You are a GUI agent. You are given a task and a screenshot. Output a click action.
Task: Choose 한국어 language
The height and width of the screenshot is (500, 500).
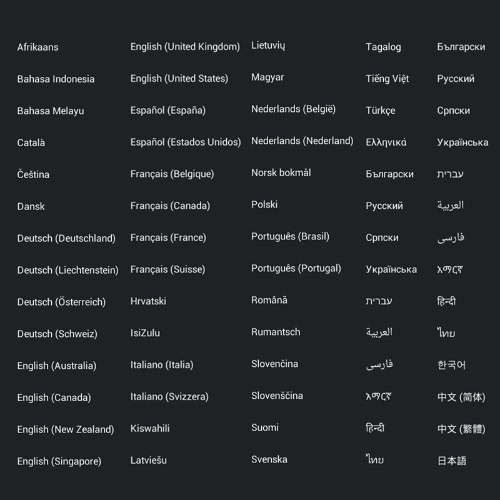(451, 365)
